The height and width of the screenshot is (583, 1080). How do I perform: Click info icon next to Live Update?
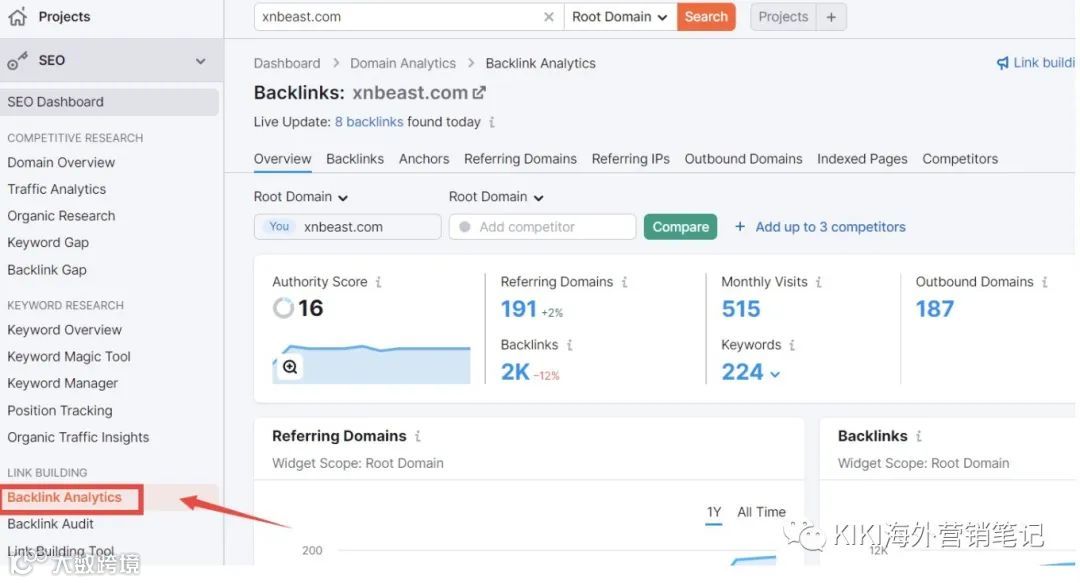point(492,122)
